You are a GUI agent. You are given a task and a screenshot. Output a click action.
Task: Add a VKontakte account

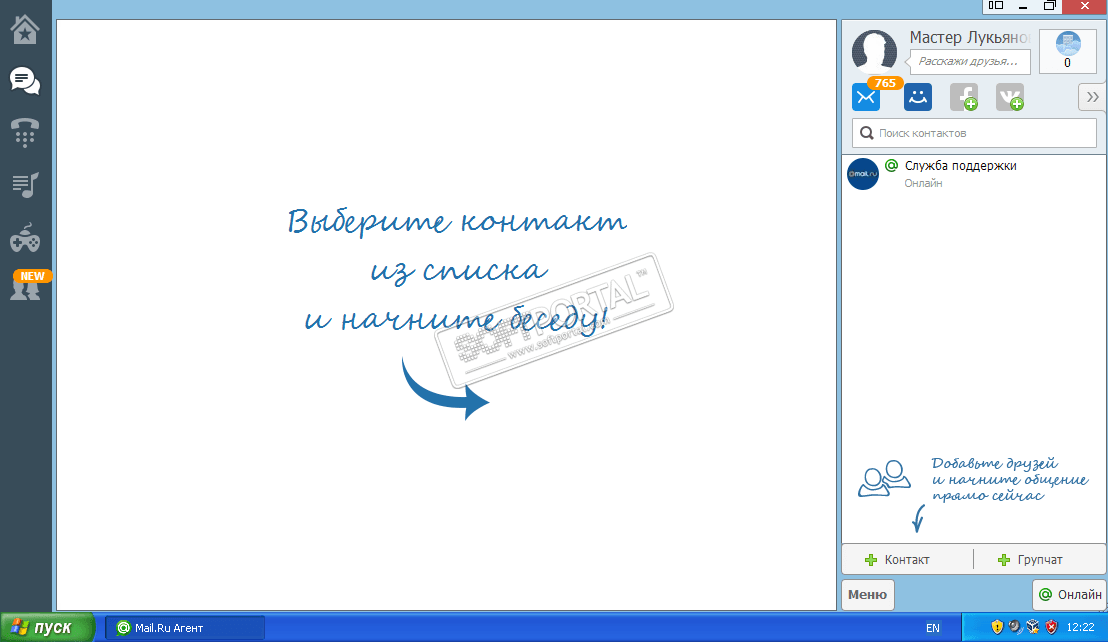coord(1010,97)
